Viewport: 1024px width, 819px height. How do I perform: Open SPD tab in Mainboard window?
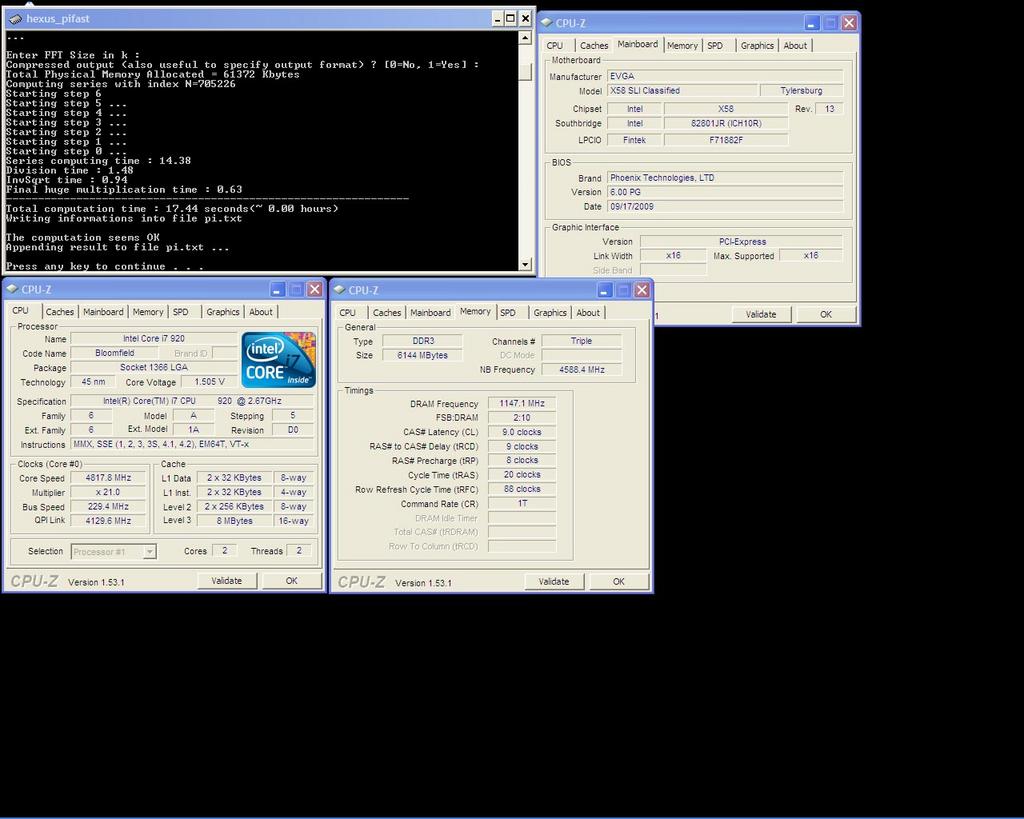coord(715,46)
